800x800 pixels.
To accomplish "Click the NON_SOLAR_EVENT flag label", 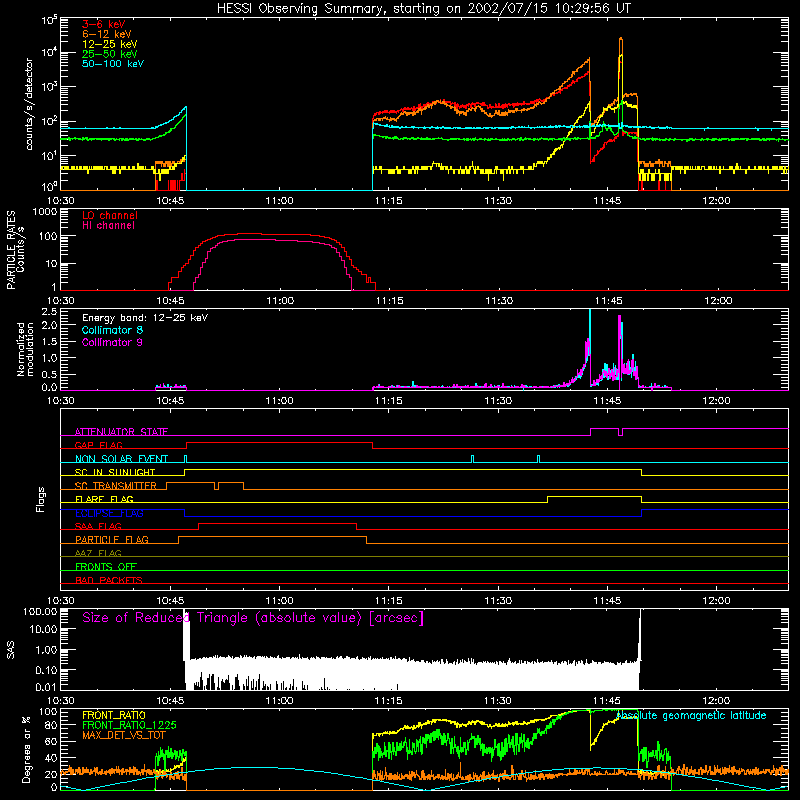I will coord(121,459).
